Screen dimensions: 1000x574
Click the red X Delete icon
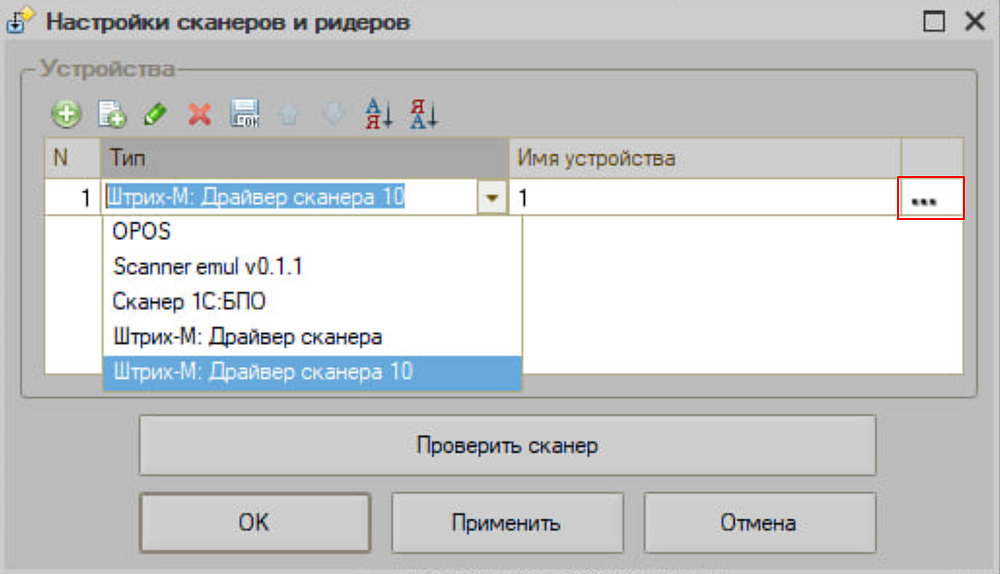(x=200, y=114)
